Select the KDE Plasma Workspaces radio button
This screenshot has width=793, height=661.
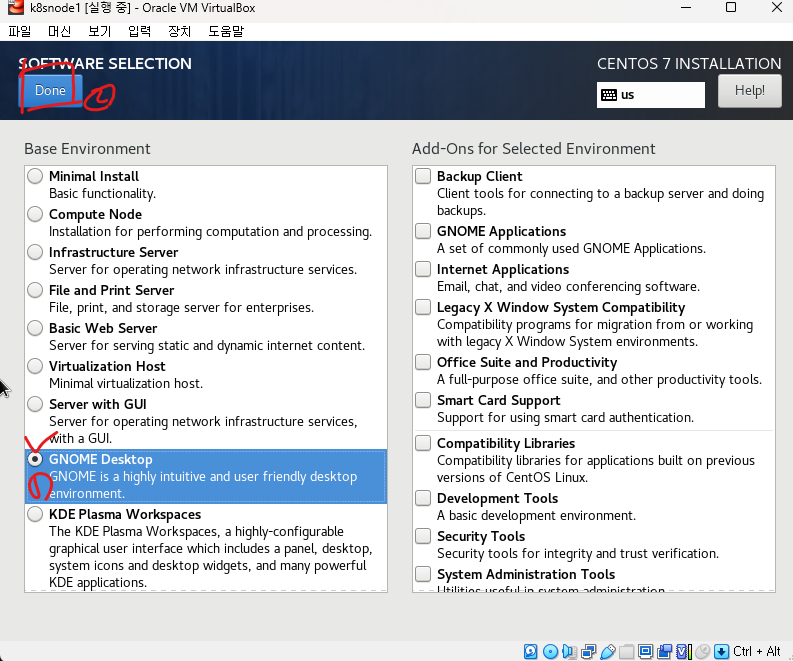tap(35, 514)
